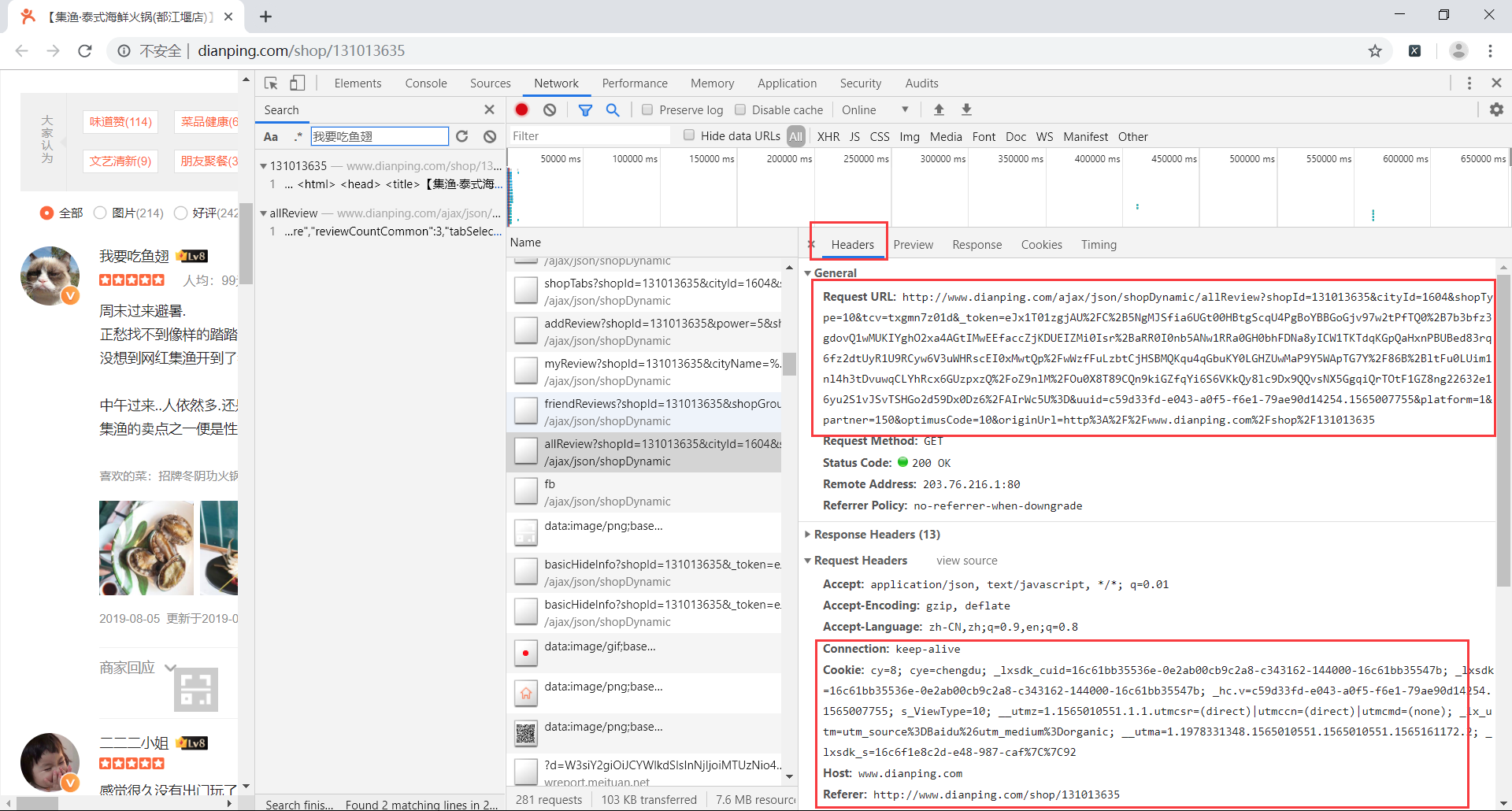The image size is (1512, 811).
Task: Select 好评 reviews radio button
Action: (x=180, y=213)
